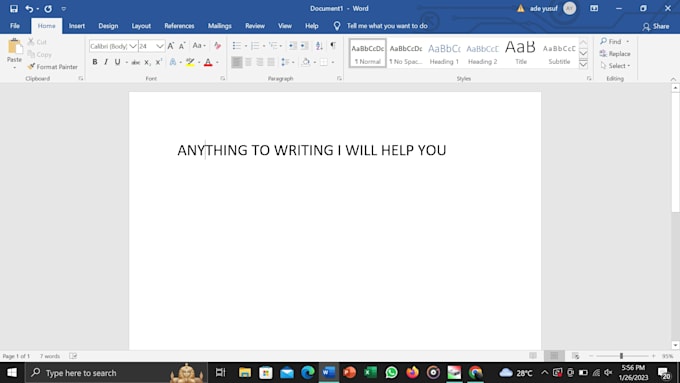680x383 pixels.
Task: Click Cut in Clipboard group
Action: tap(37, 42)
